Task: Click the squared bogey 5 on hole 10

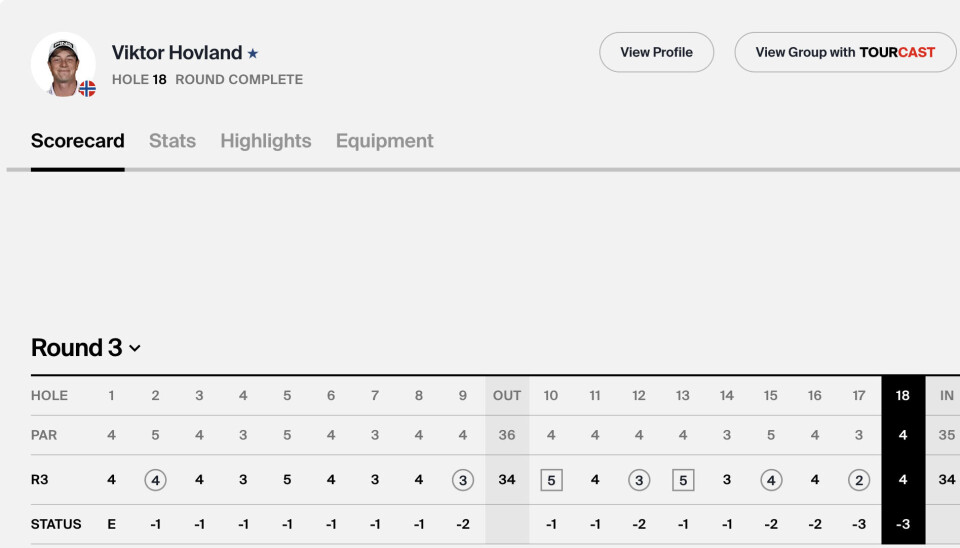Action: point(551,480)
